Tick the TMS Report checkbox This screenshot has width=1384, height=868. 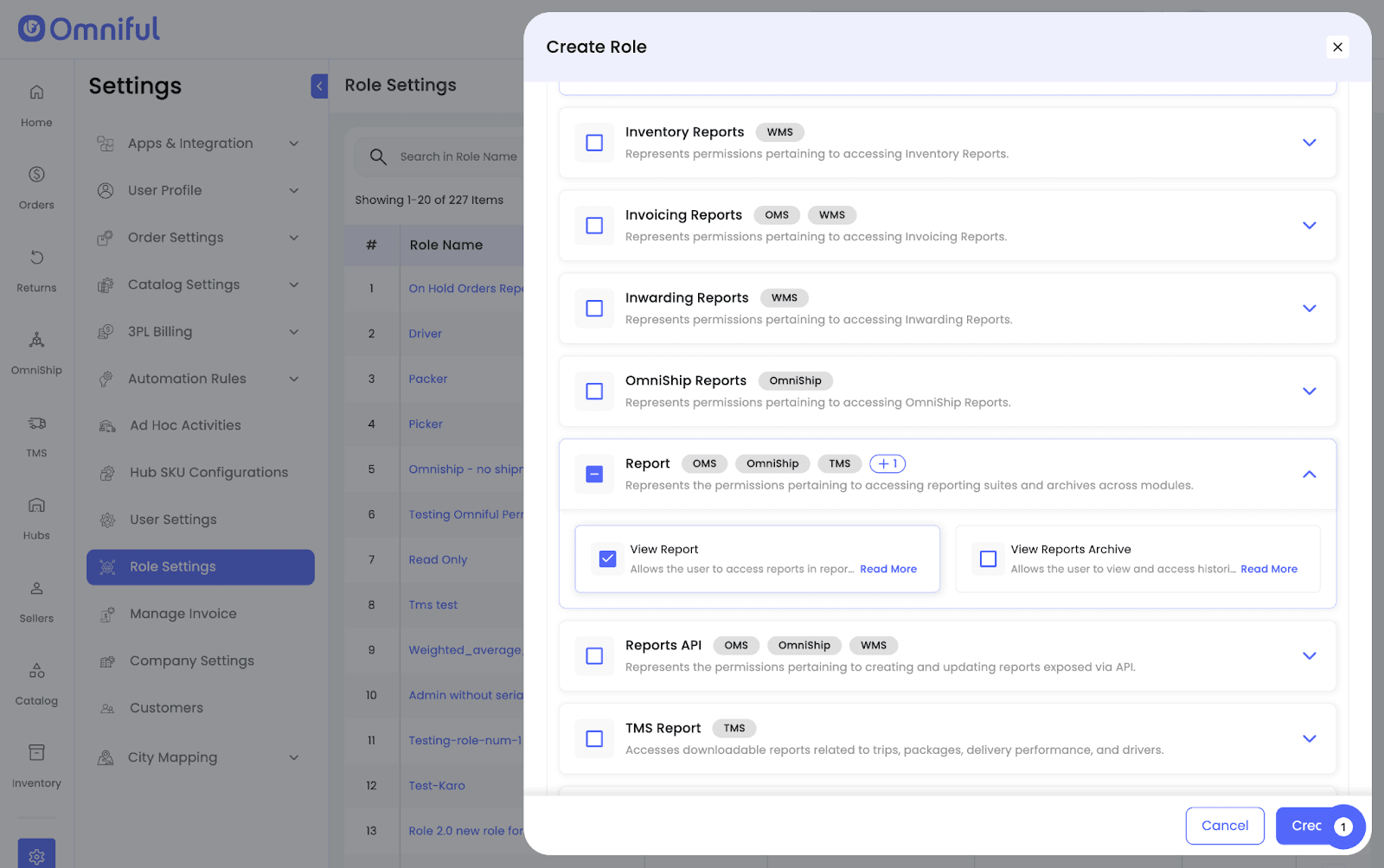(594, 739)
